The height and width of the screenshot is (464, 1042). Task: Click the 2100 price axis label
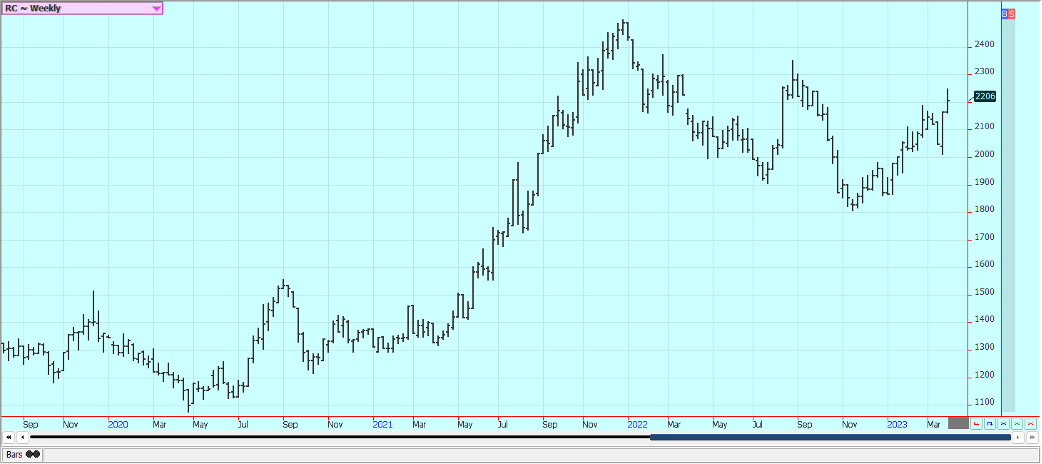point(984,126)
